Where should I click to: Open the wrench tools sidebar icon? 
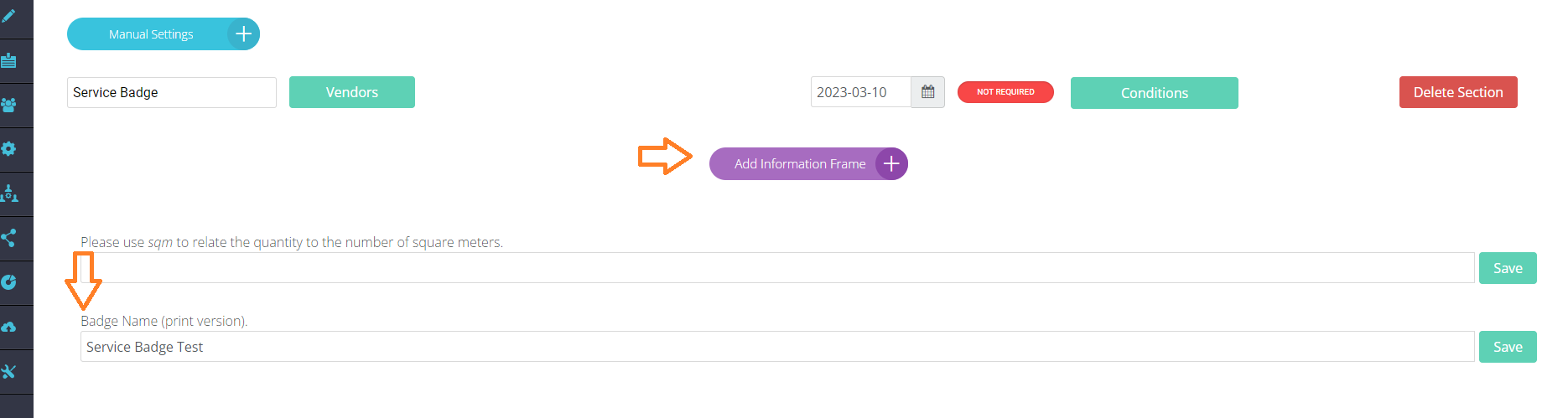(9, 371)
